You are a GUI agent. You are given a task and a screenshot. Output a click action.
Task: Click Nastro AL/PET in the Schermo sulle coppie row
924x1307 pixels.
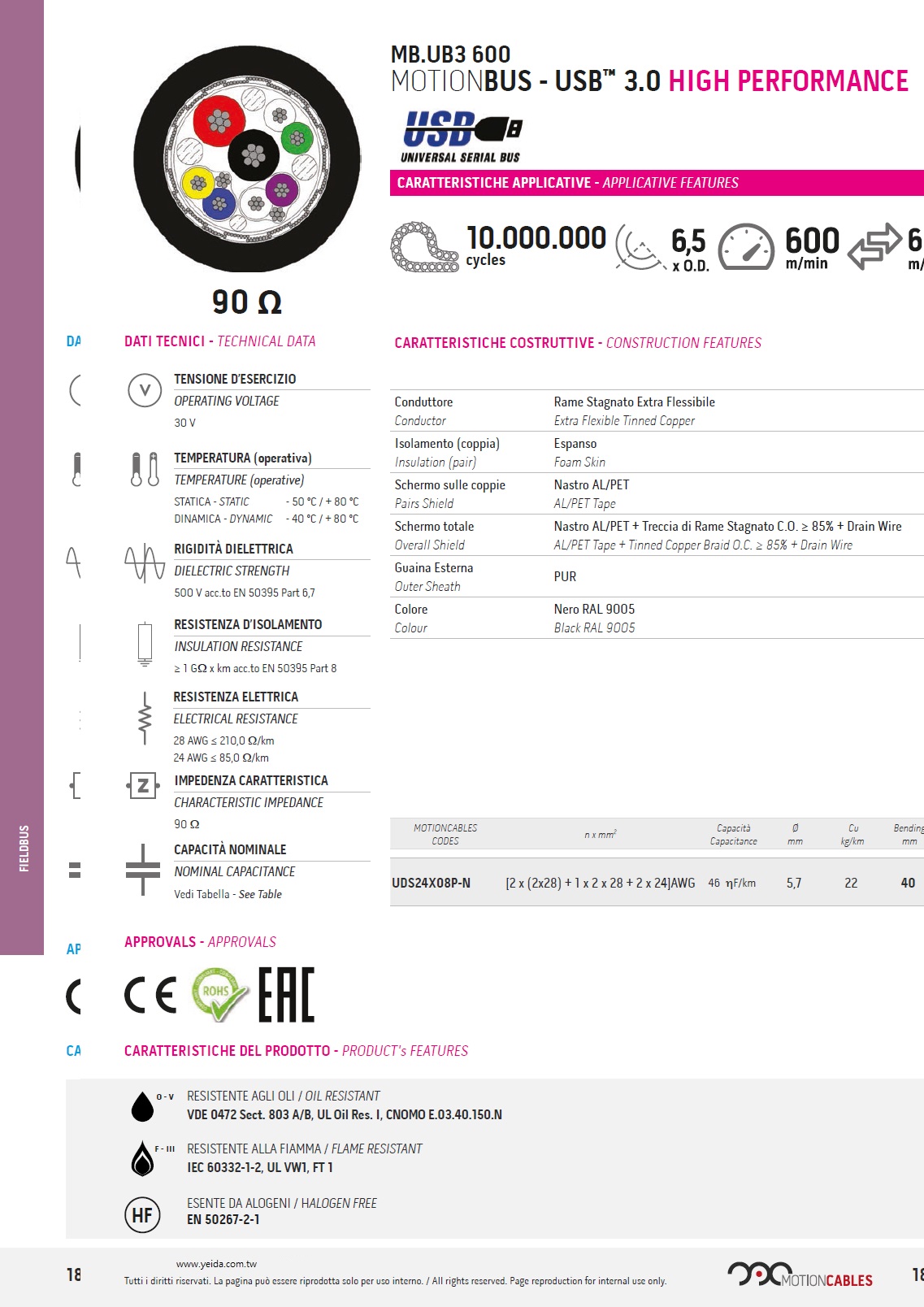pyautogui.click(x=592, y=484)
